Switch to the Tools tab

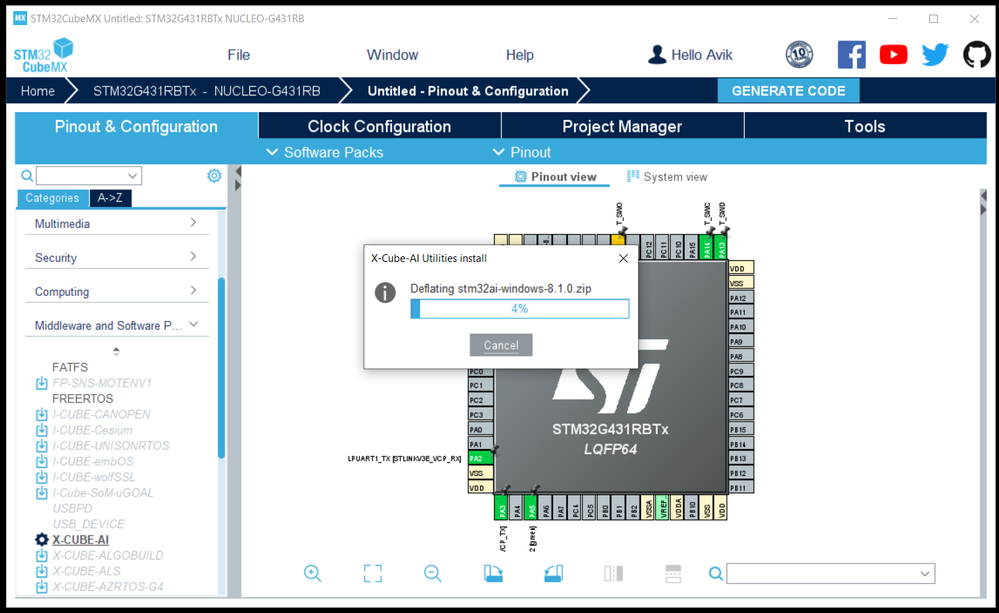tap(865, 126)
